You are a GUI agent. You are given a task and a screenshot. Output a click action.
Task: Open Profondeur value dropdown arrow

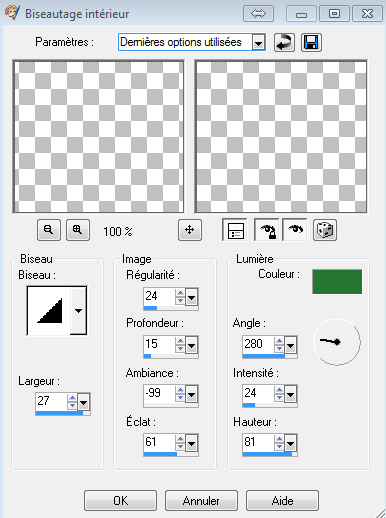pyautogui.click(x=191, y=345)
